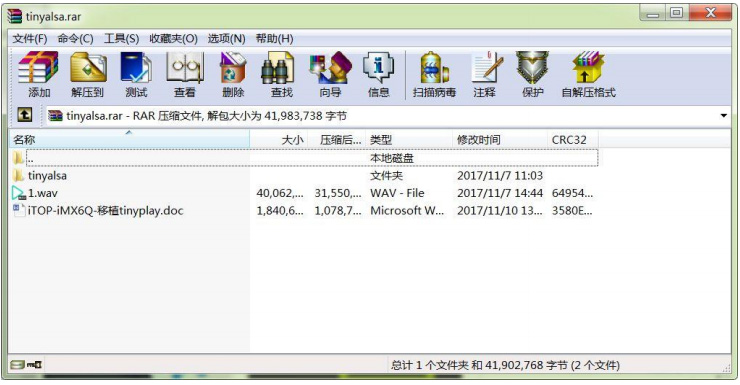The height and width of the screenshot is (385, 740).
Task: Click the 2017/11/7 11:03 date cell
Action: [x=500, y=176]
